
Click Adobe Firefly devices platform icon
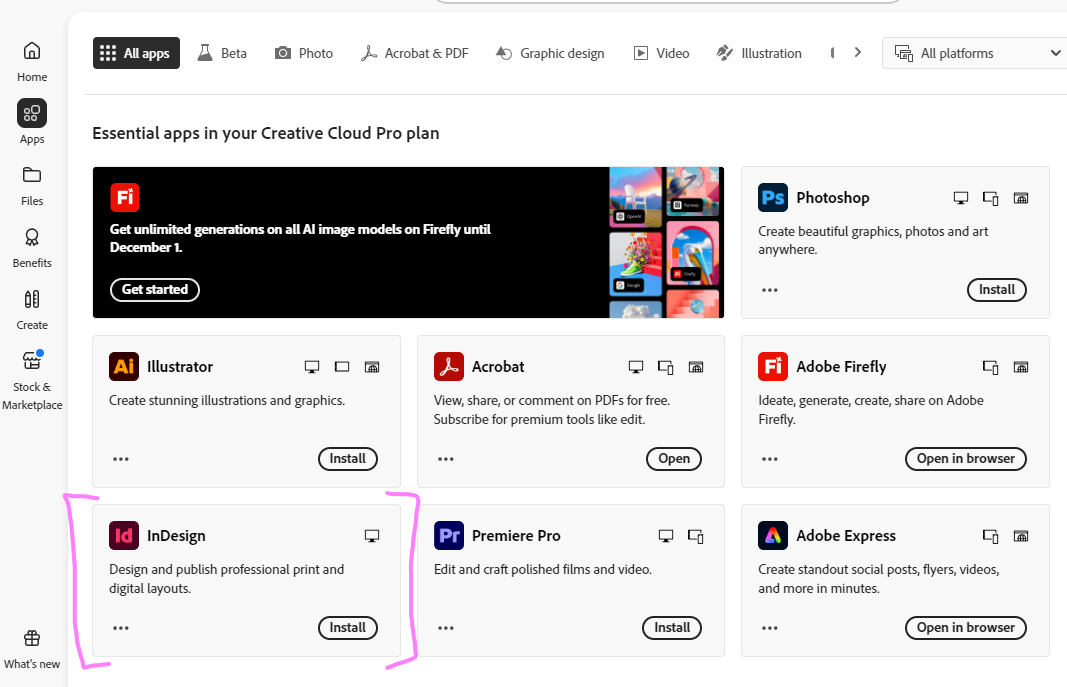[990, 367]
